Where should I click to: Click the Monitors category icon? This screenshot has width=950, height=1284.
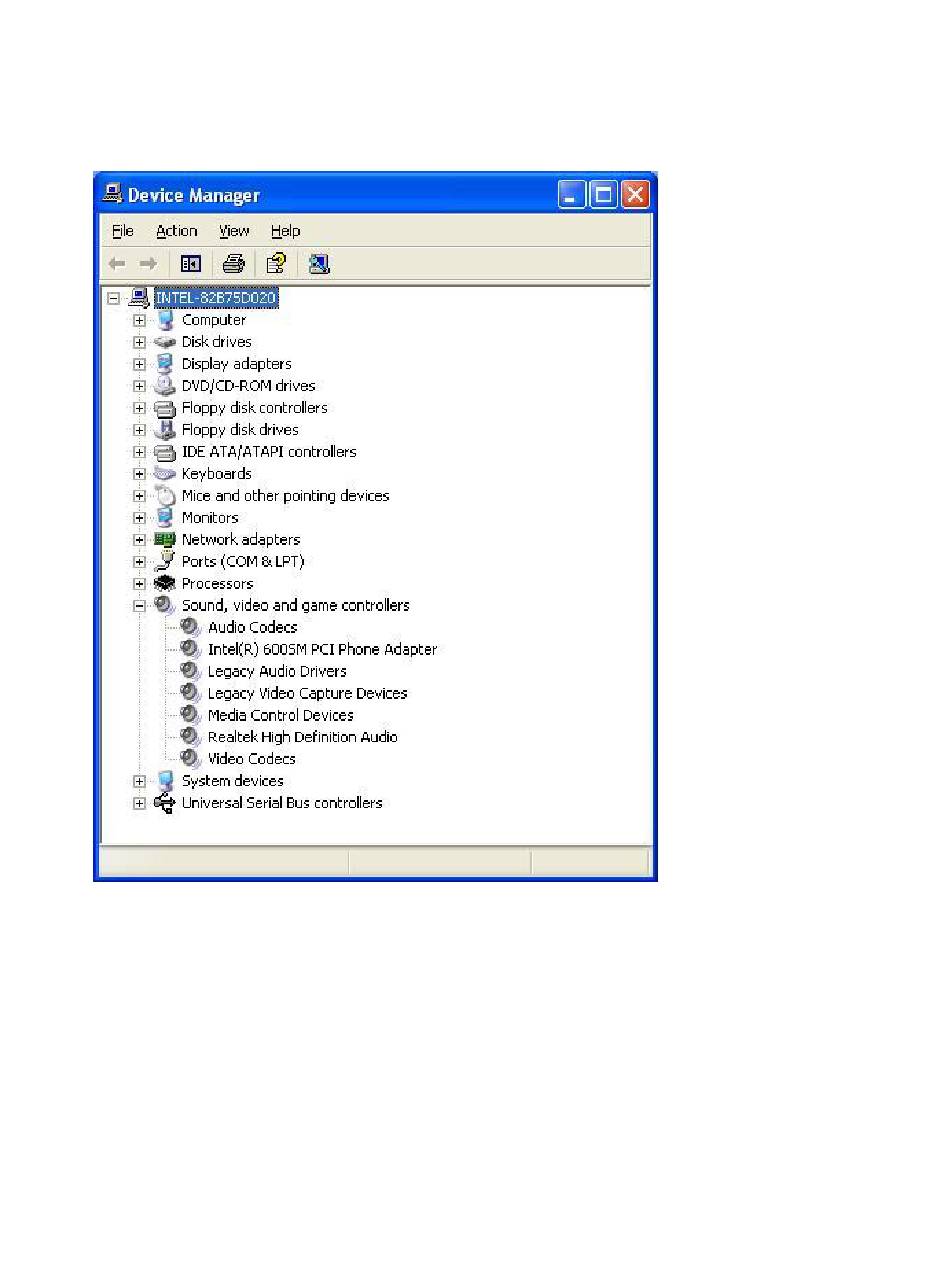[165, 518]
